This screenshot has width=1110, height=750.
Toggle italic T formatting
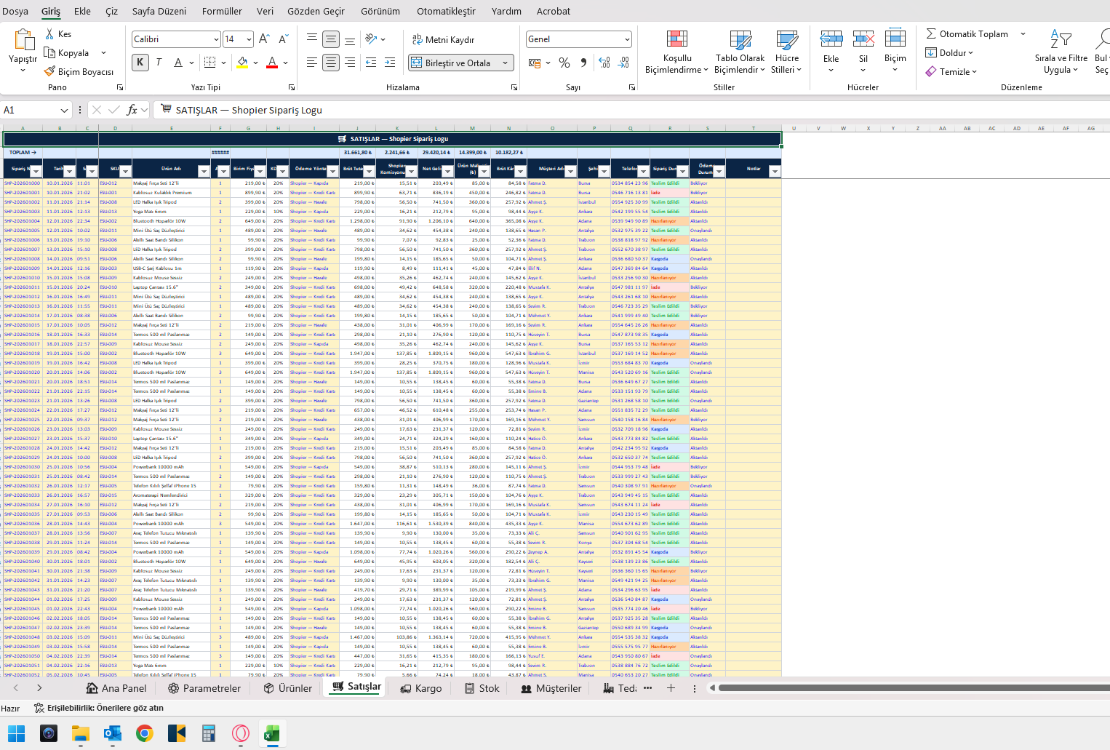pyautogui.click(x=159, y=62)
